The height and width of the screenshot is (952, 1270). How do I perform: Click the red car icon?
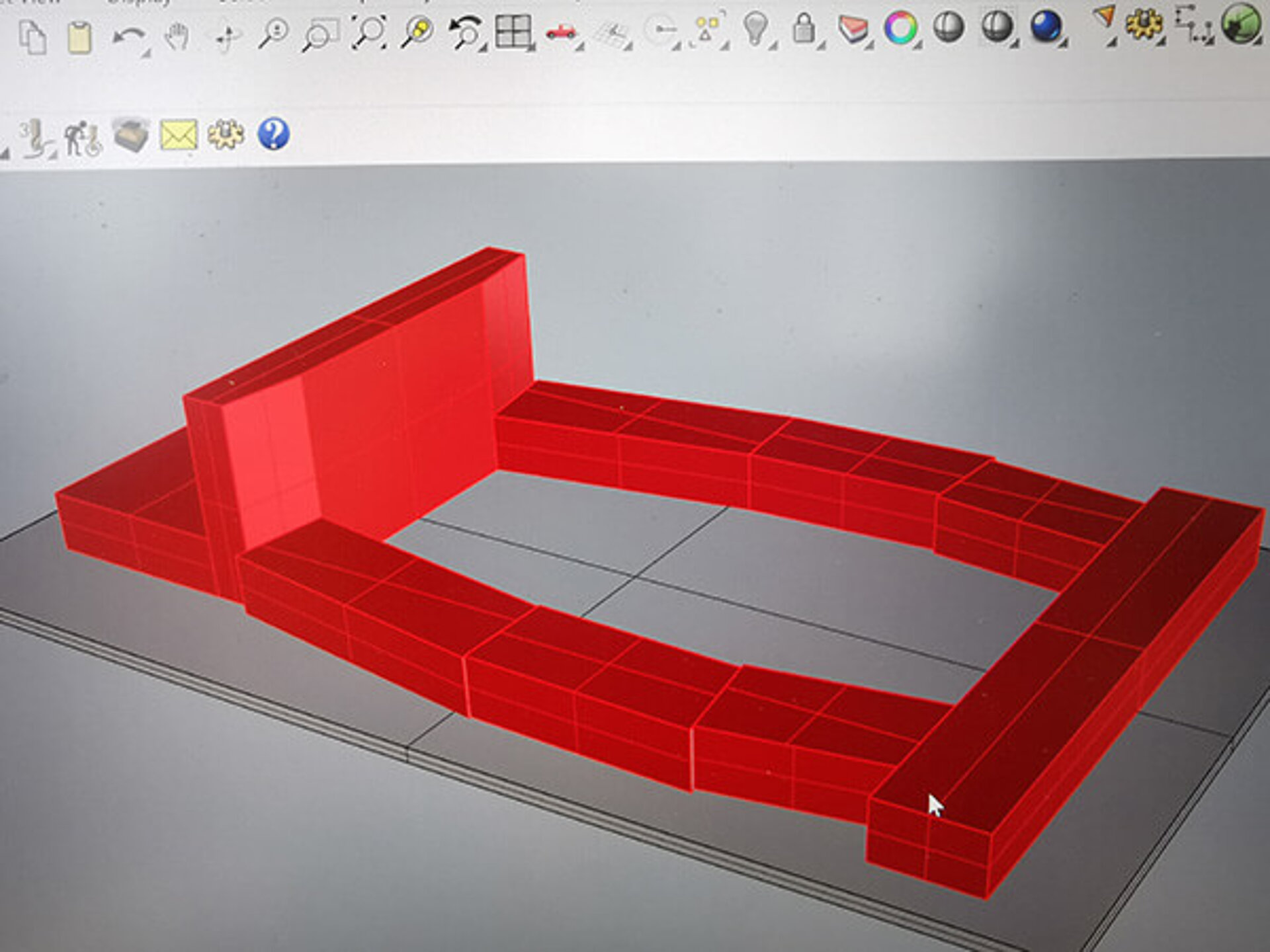pos(561,31)
